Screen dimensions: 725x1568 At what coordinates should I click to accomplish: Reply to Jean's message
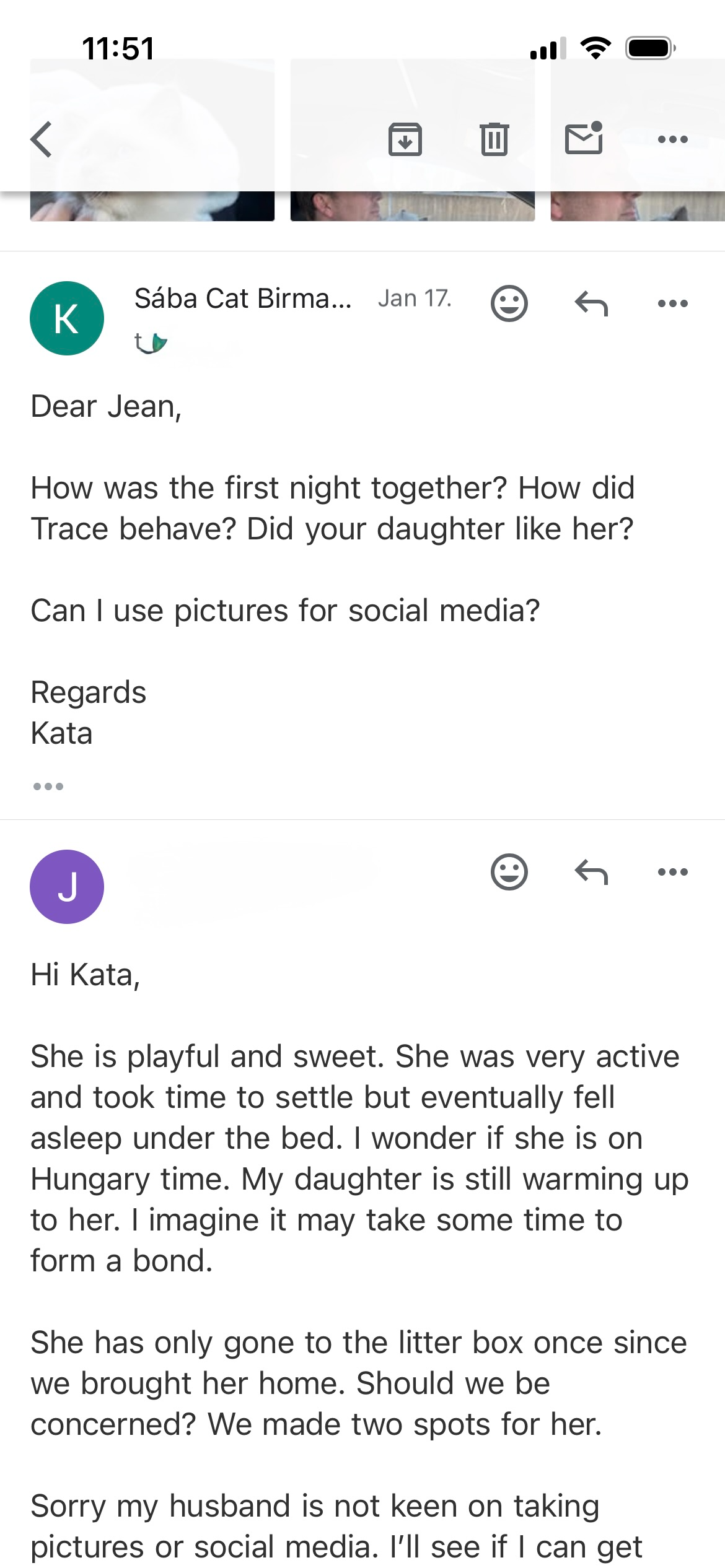(x=591, y=872)
